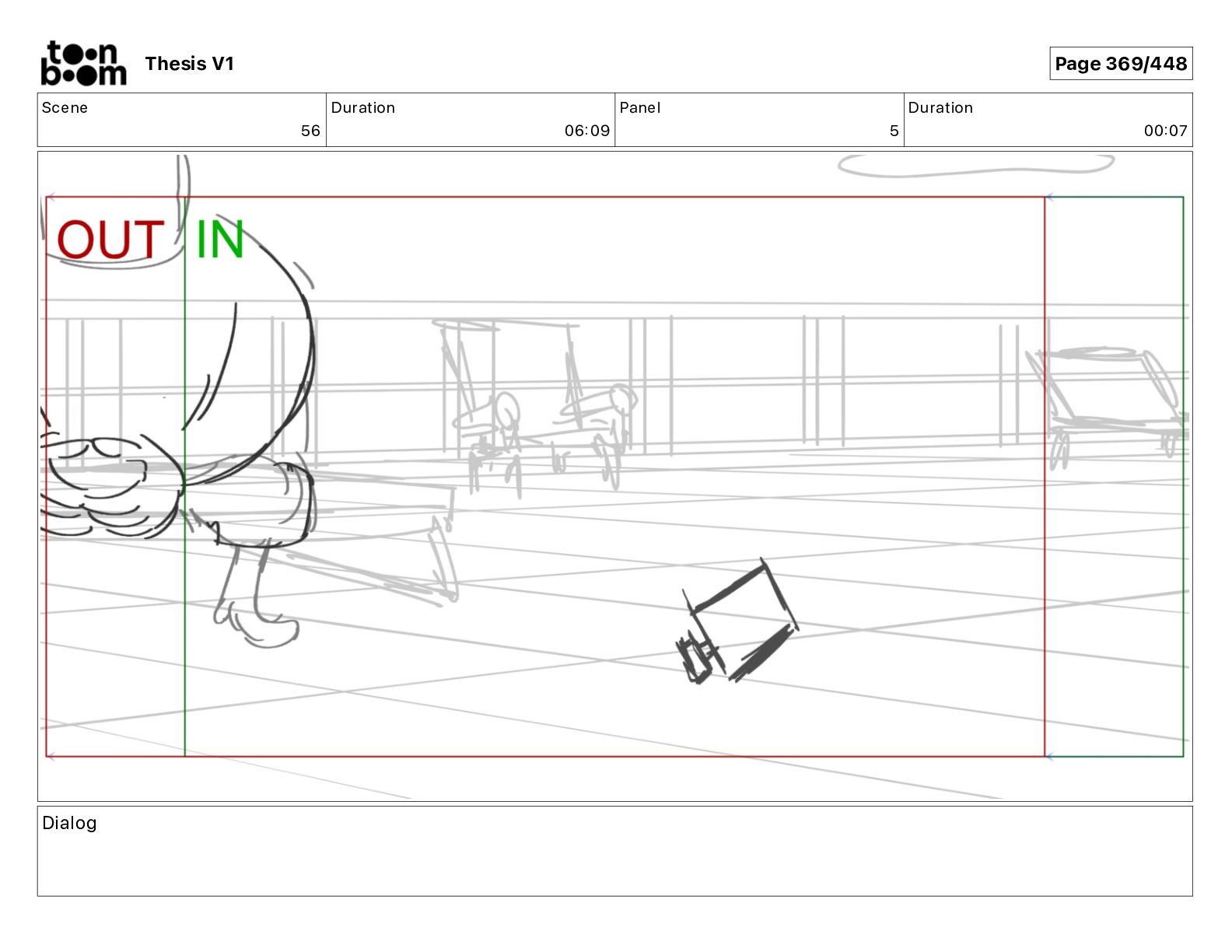Click the 'Page 369/448' box
Image resolution: width=1232 pixels, height=952 pixels.
[1121, 64]
